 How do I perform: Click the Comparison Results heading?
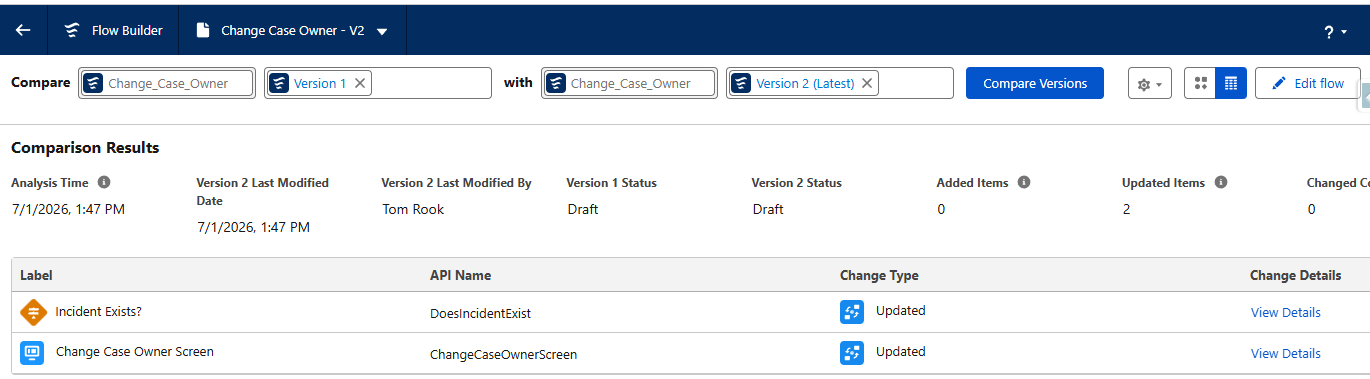tap(85, 148)
